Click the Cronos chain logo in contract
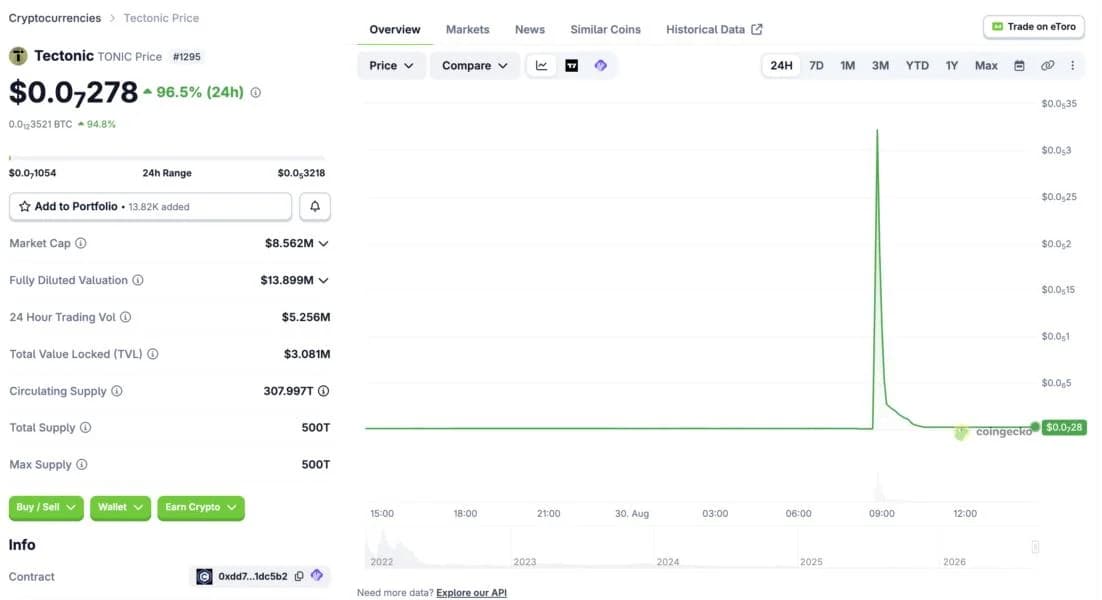 (205, 576)
